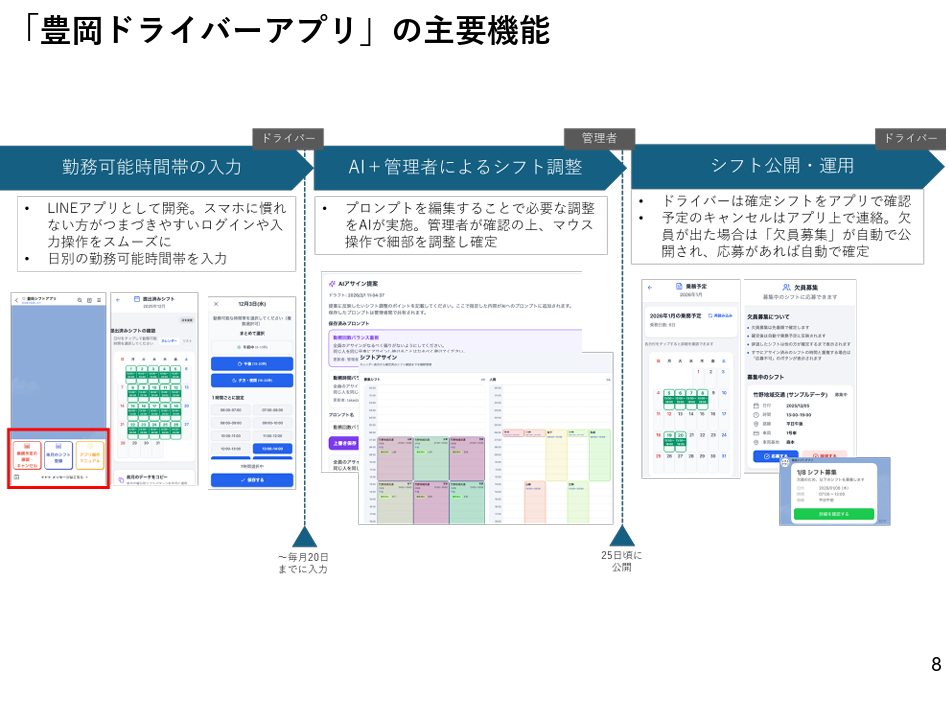Open アプリ操作マニュアル rich menu item
Viewport: 949px width, 704px height.
(x=90, y=456)
